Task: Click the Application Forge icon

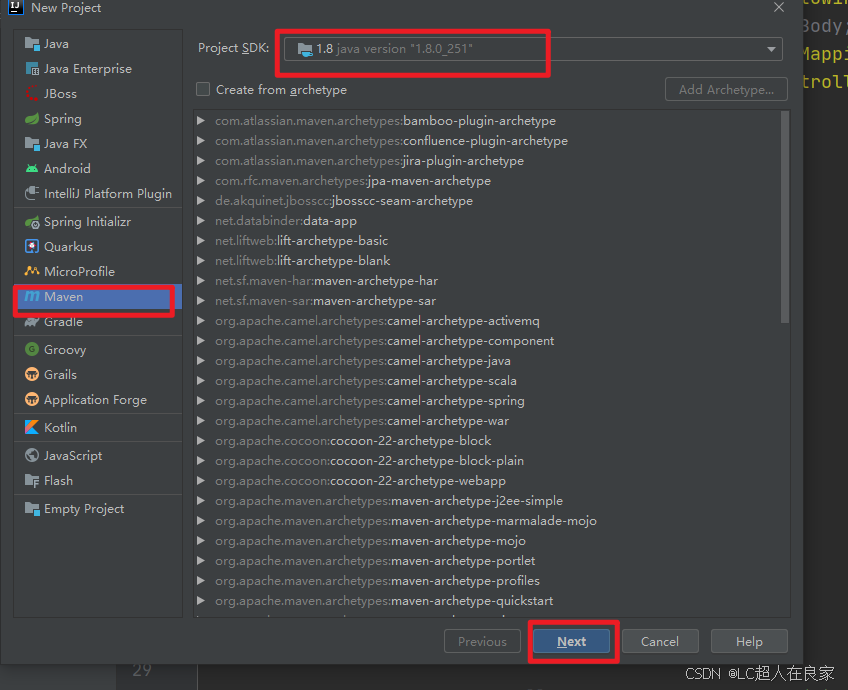Action: pos(32,400)
